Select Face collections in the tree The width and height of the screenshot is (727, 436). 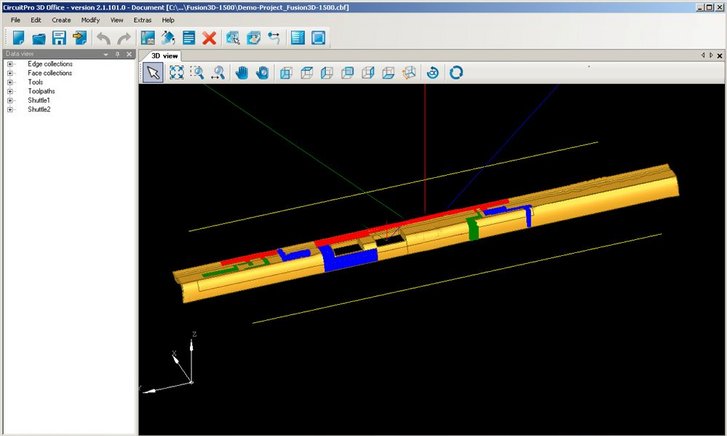click(x=49, y=73)
